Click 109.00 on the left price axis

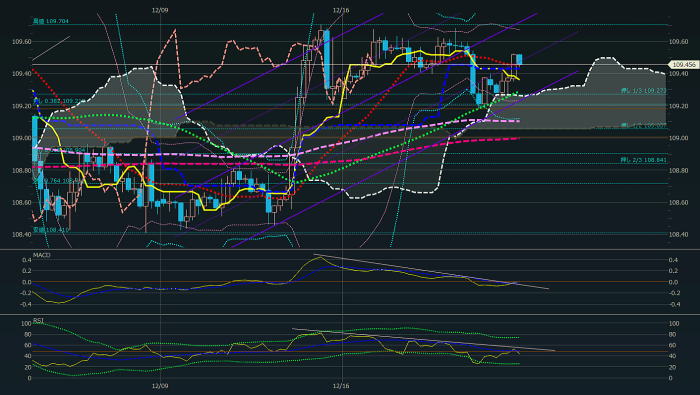[x=21, y=138]
